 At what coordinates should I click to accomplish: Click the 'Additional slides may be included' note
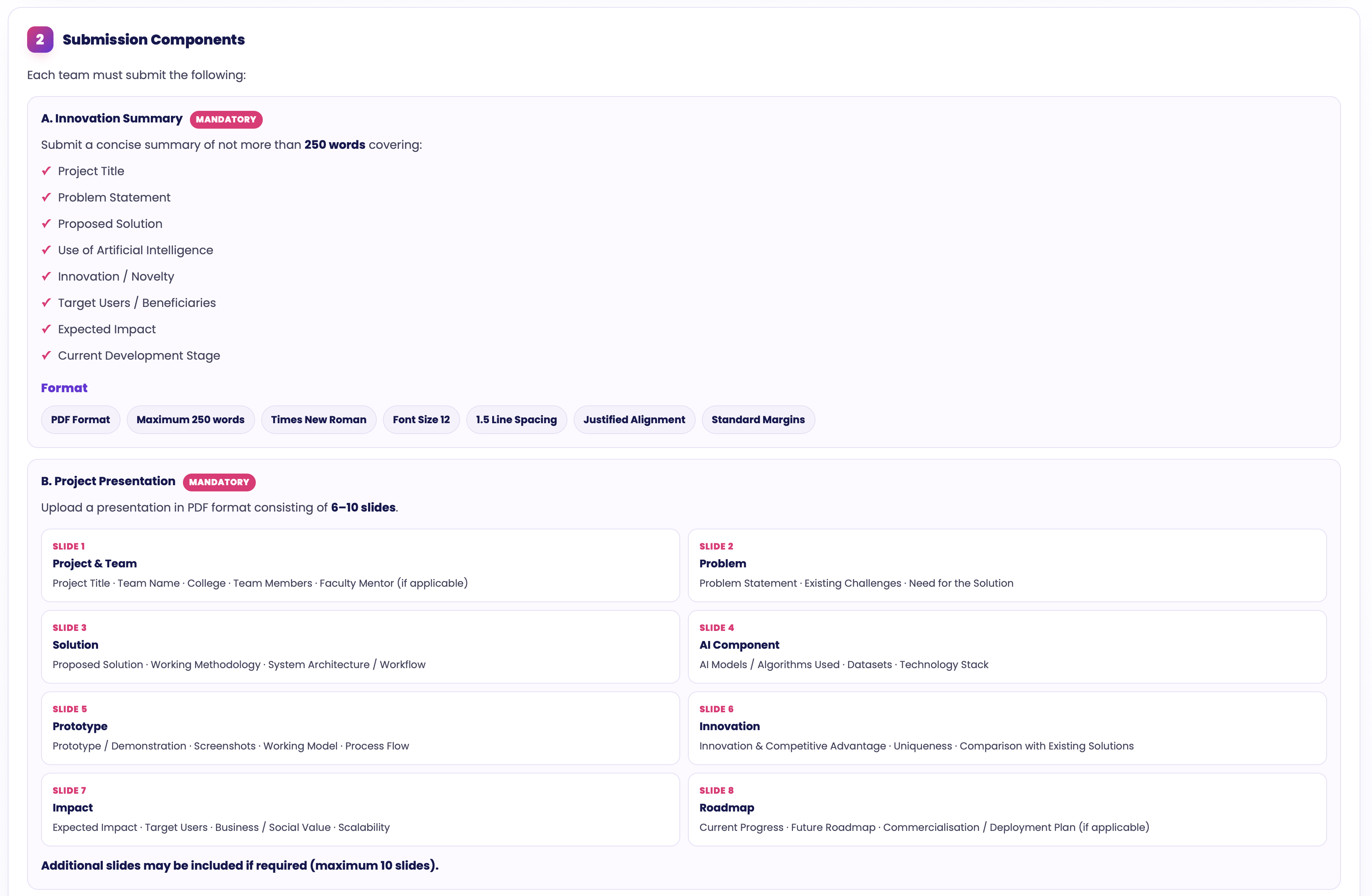pyautogui.click(x=240, y=865)
